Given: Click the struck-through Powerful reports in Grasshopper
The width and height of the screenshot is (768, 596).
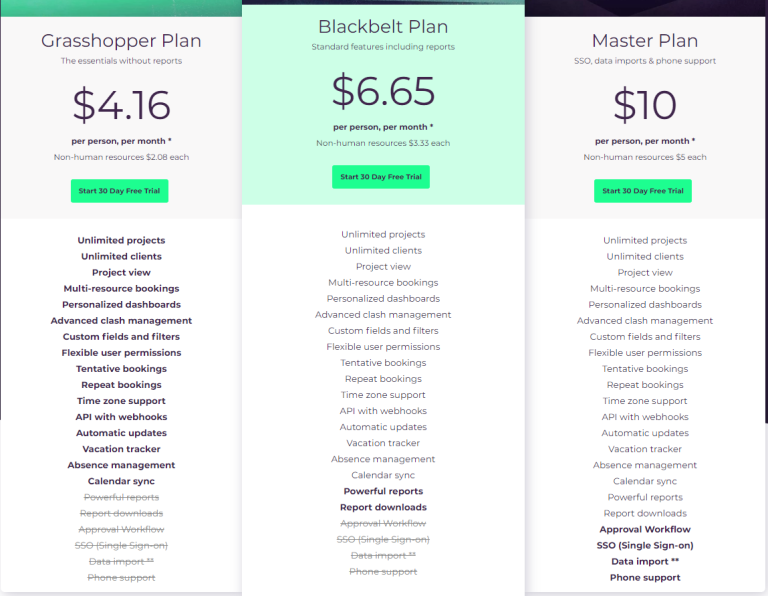Looking at the screenshot, I should pyautogui.click(x=121, y=498).
